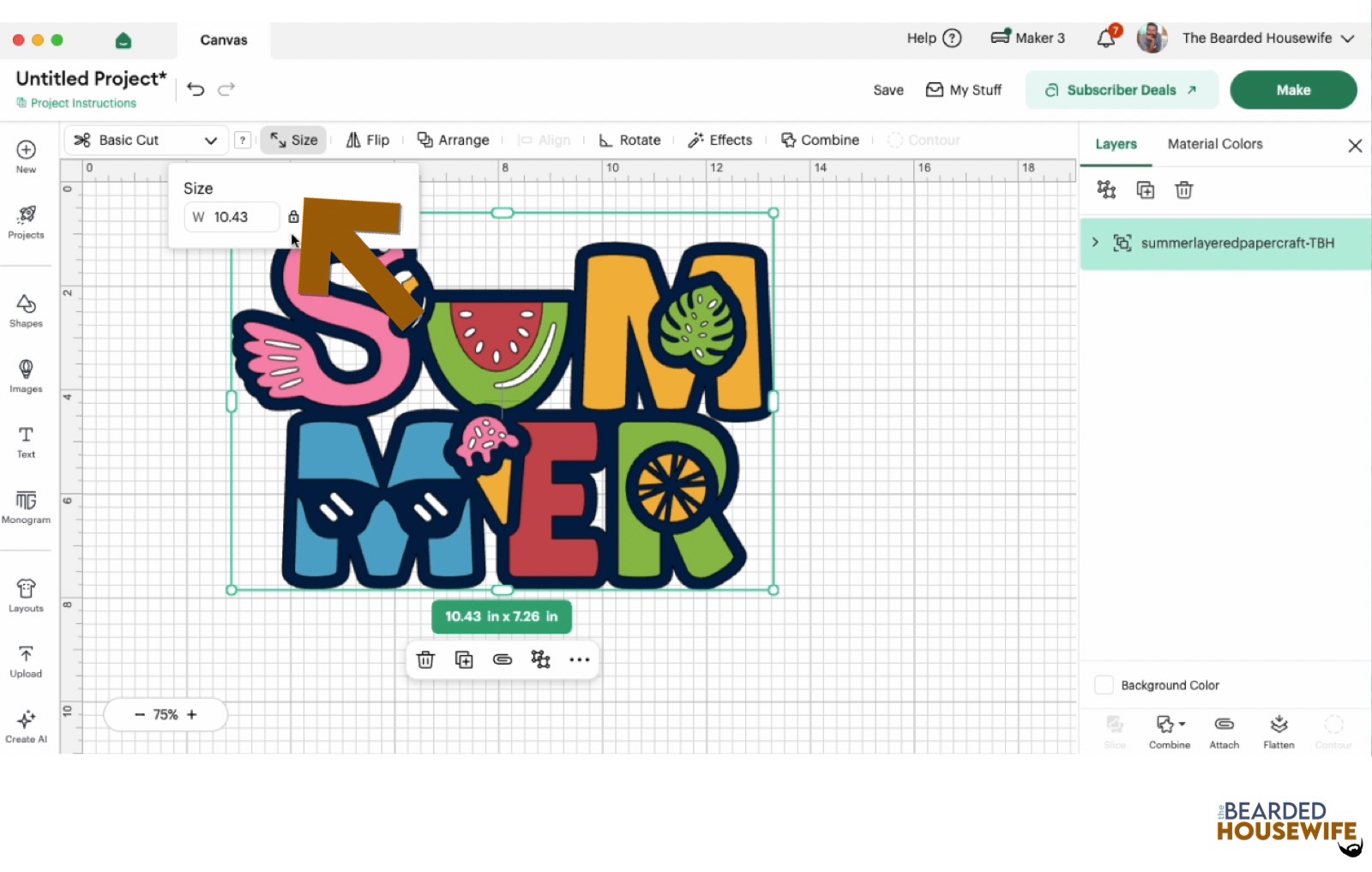
Task: Open the Effects toolbar menu
Action: point(720,140)
